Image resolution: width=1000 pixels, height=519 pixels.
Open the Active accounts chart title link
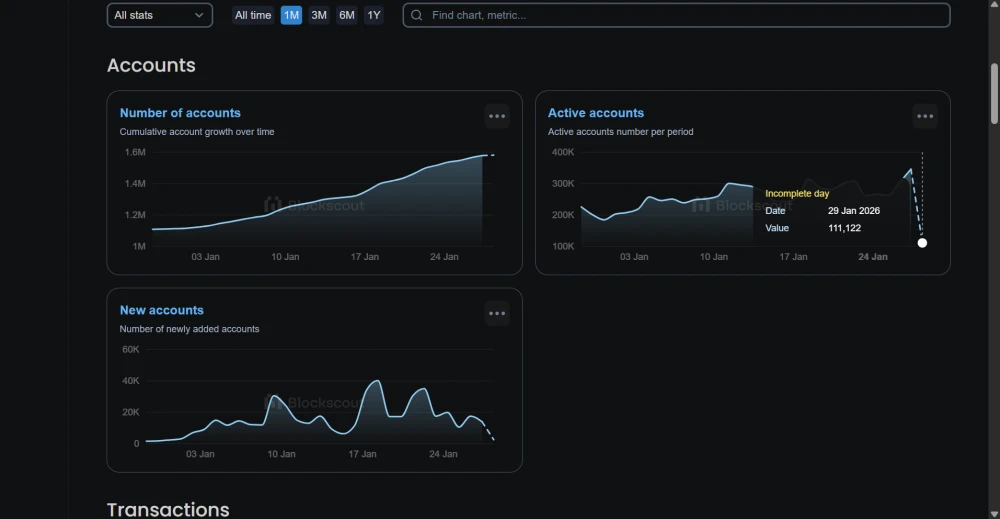click(x=596, y=113)
